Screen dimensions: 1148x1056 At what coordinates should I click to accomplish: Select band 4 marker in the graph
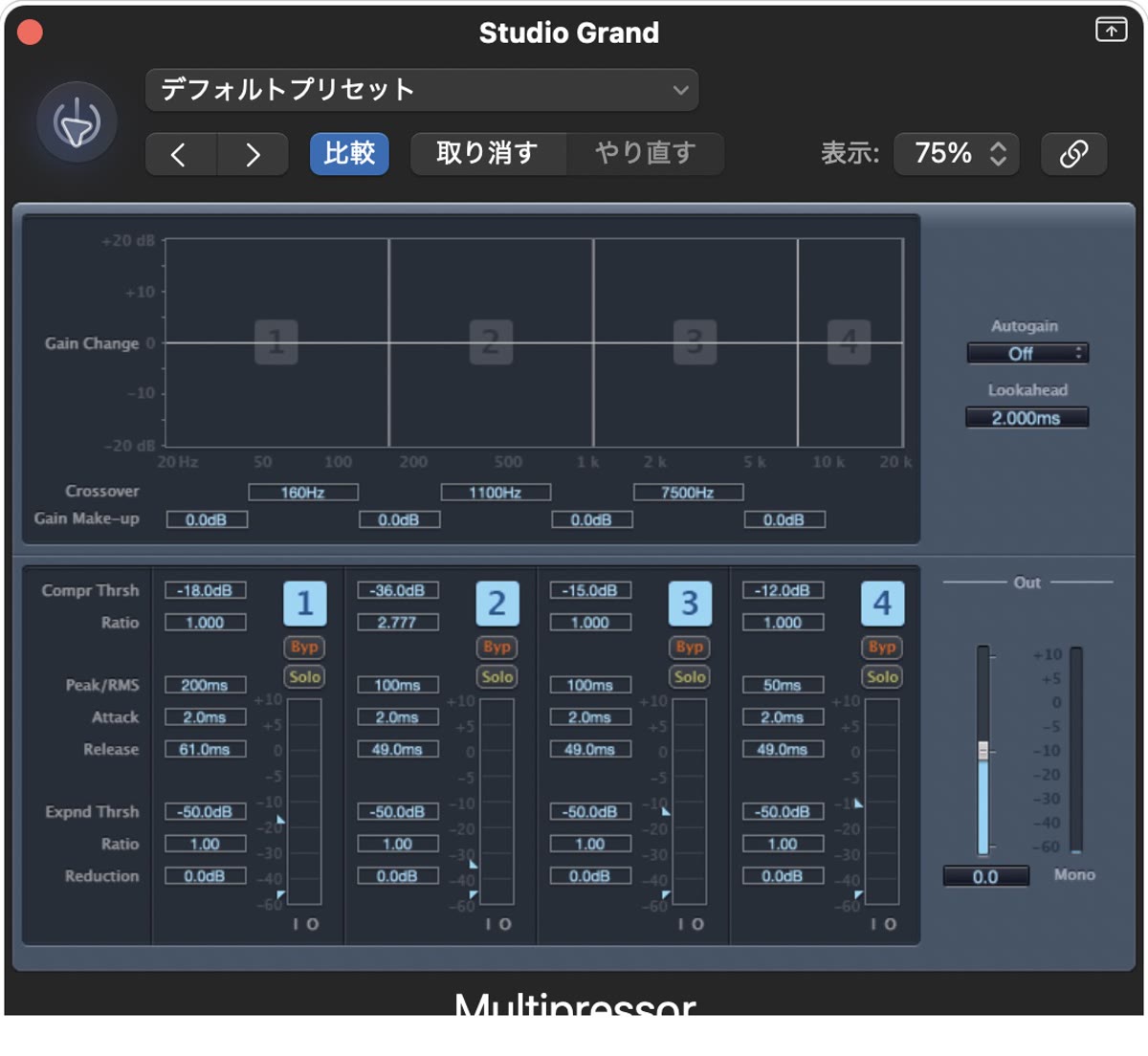tap(849, 341)
